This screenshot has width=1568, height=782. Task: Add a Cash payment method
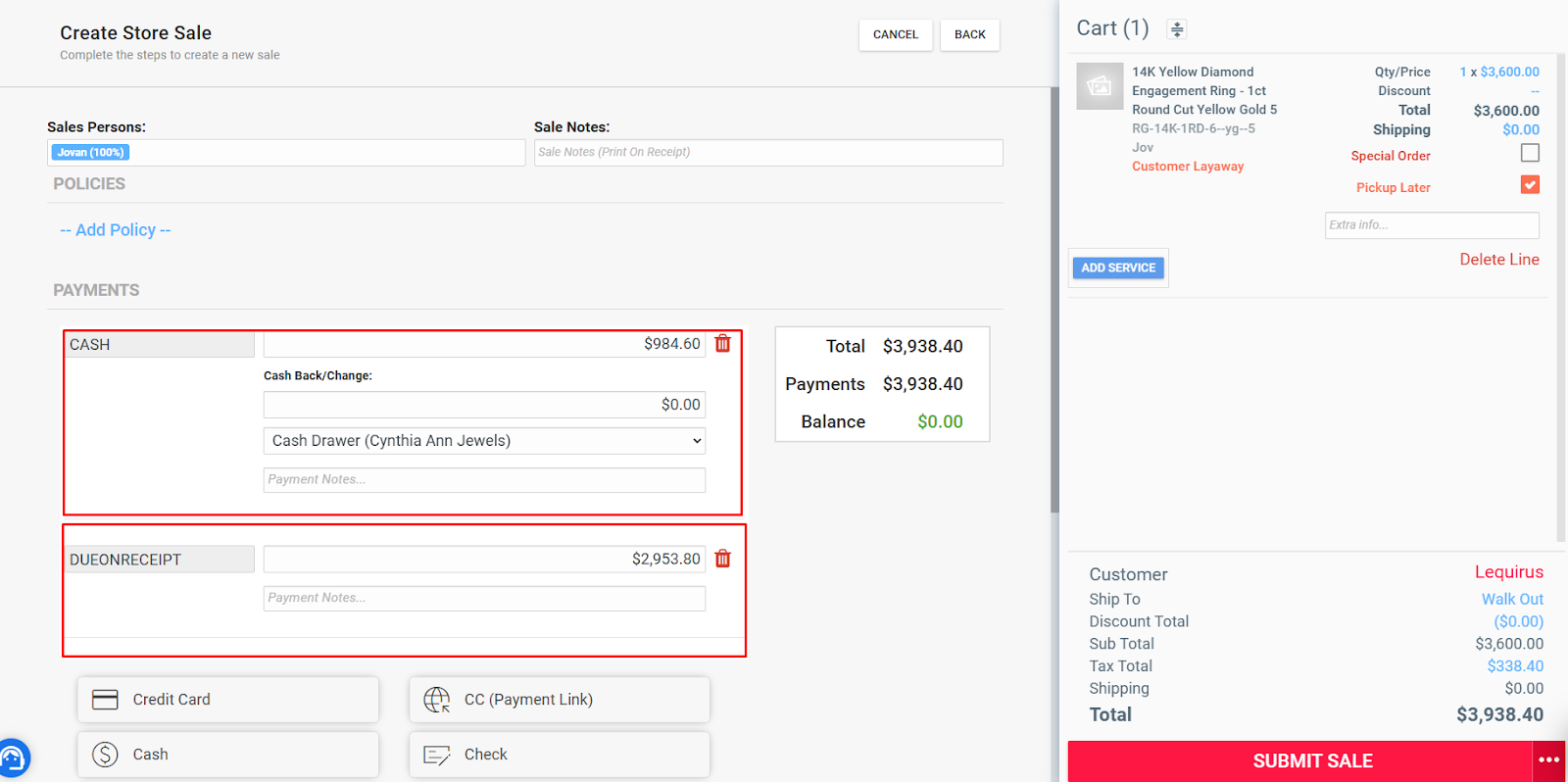click(228, 755)
